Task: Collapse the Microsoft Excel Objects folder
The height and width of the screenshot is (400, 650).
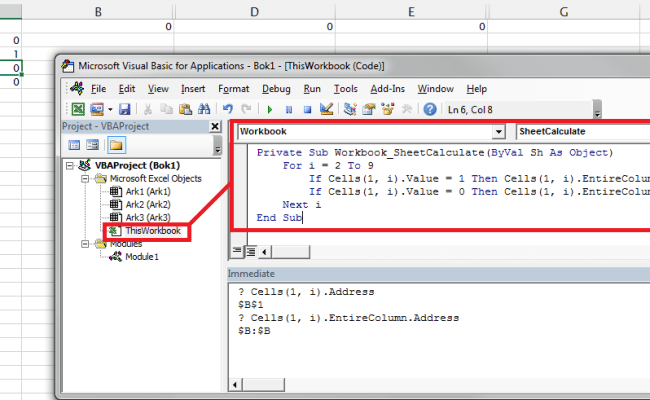Action: click(85, 179)
